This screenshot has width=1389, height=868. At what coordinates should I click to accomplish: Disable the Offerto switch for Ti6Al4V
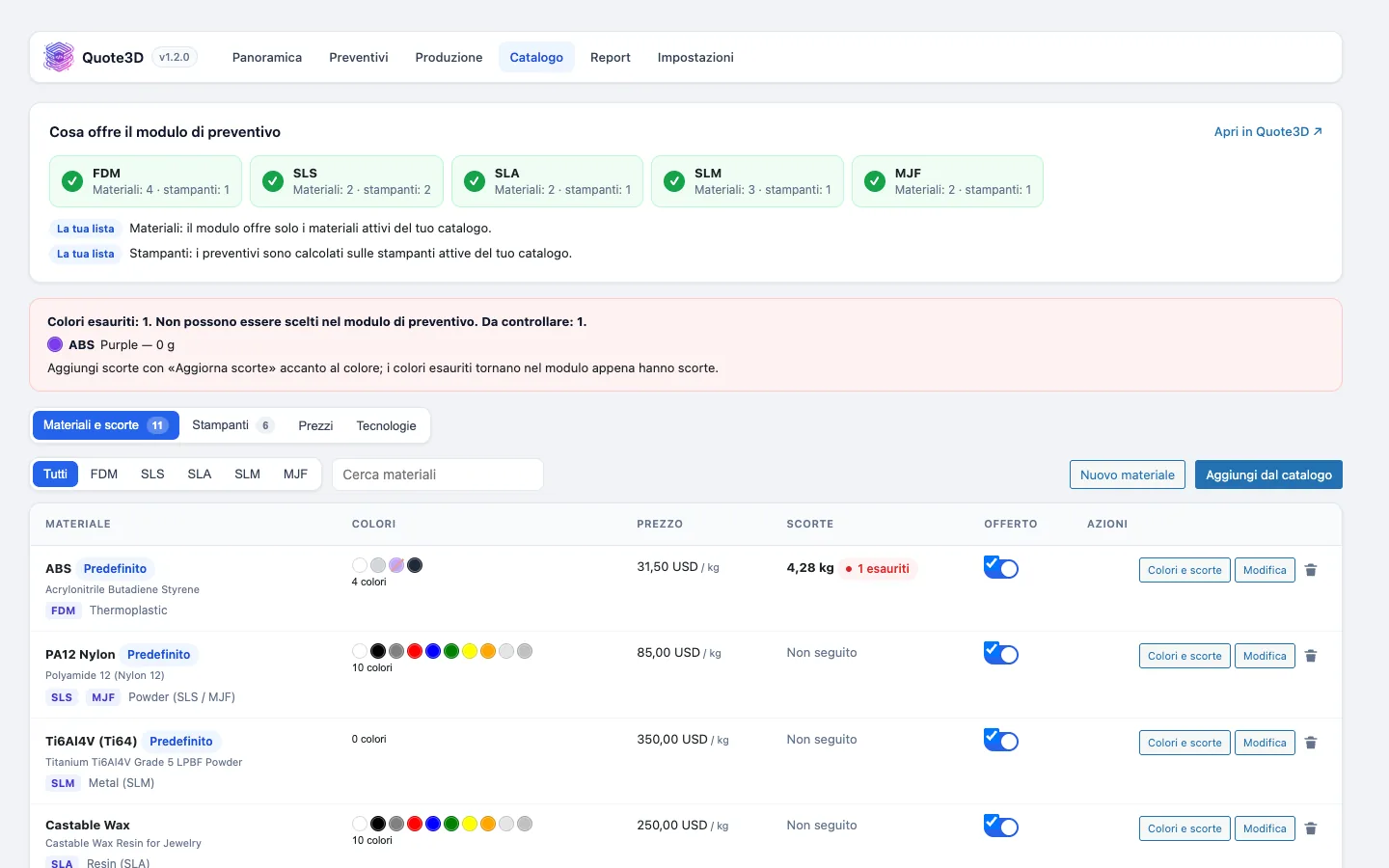pyautogui.click(x=1001, y=740)
